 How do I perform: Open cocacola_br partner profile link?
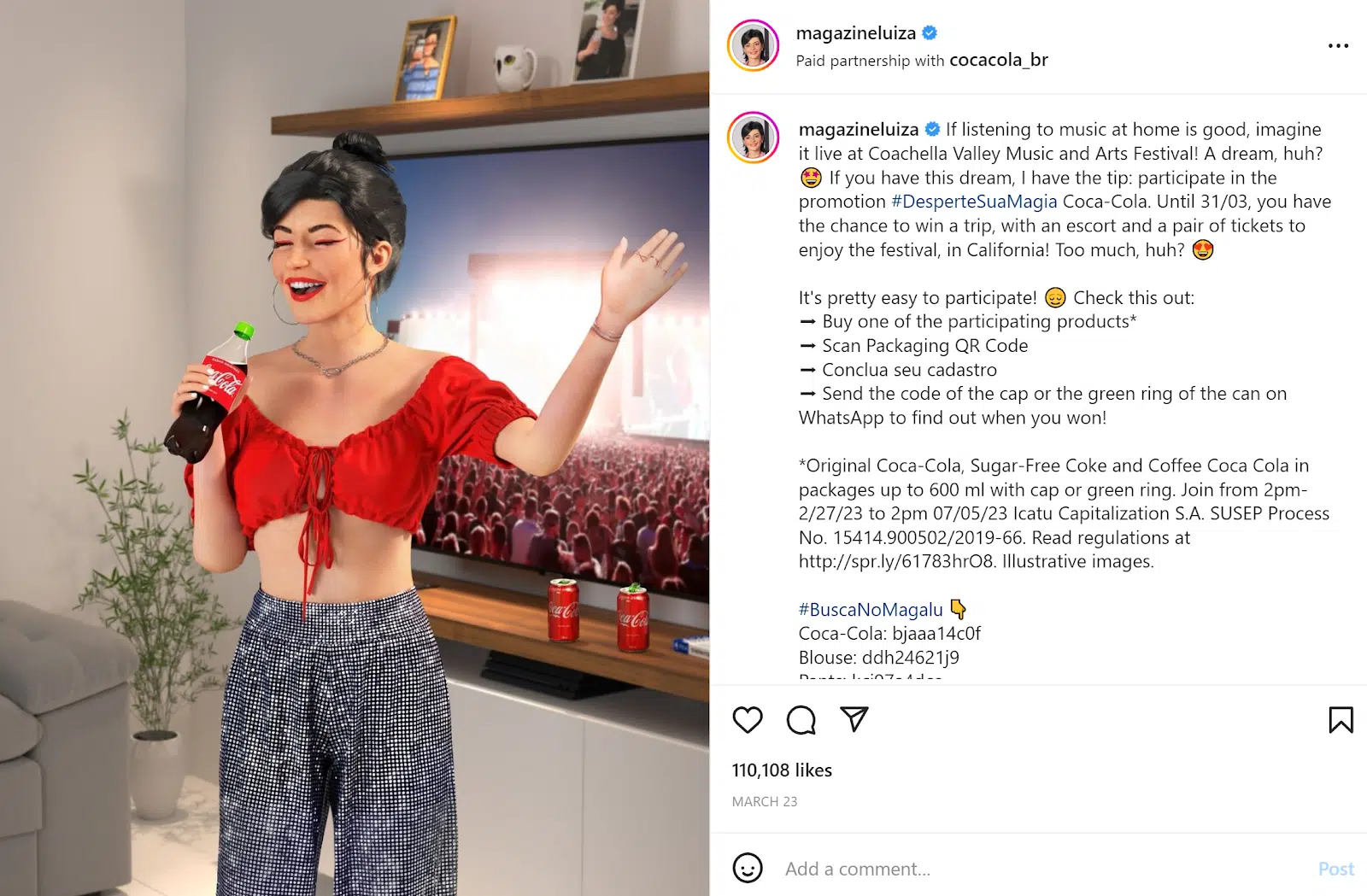click(999, 60)
